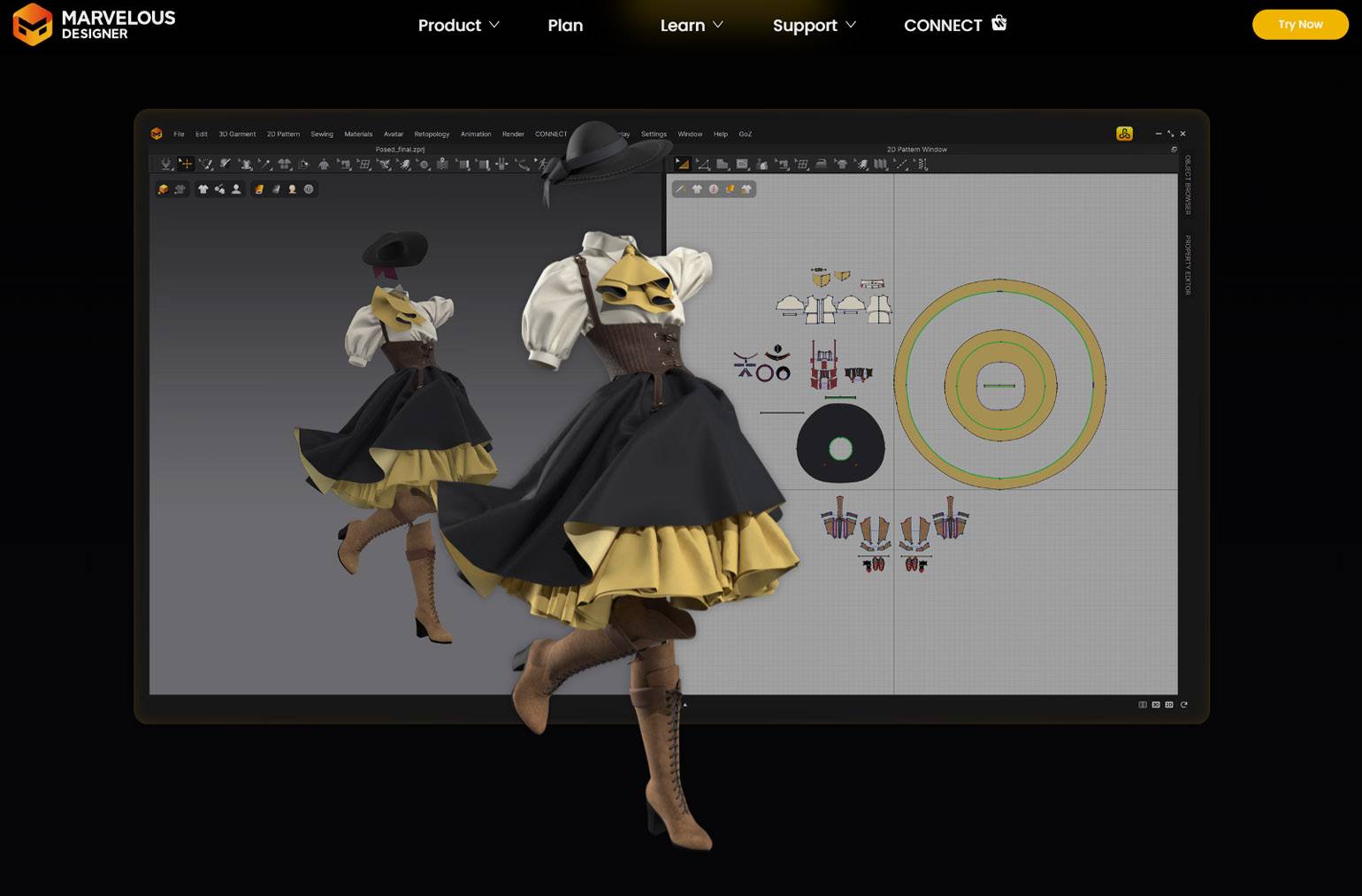This screenshot has width=1362, height=896.
Task: Toggle avatar display icon in 3D viewport
Action: tap(236, 189)
